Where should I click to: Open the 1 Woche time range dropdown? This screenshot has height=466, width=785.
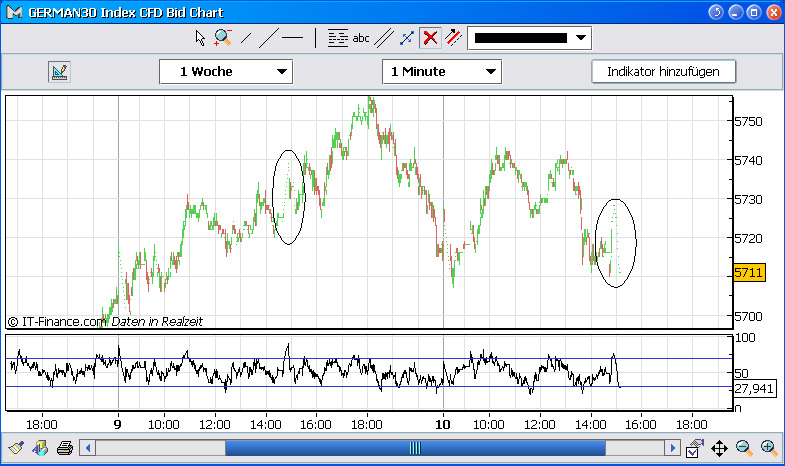(x=225, y=72)
